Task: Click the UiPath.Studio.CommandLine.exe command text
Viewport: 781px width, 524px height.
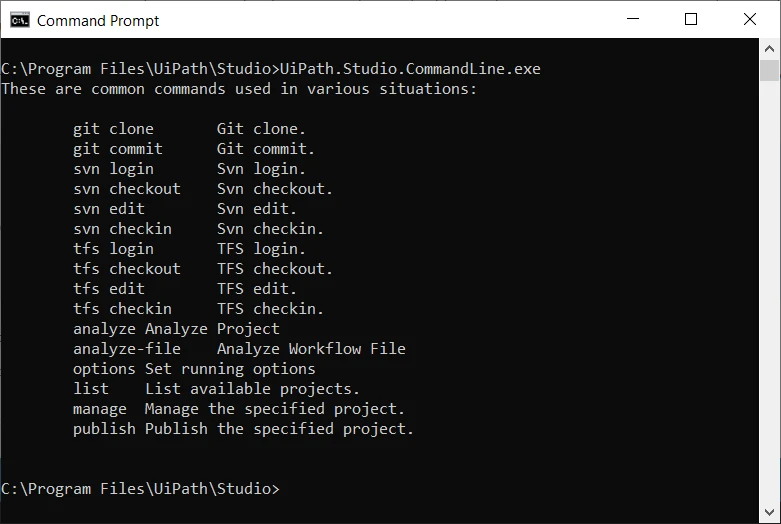Action: pos(410,69)
